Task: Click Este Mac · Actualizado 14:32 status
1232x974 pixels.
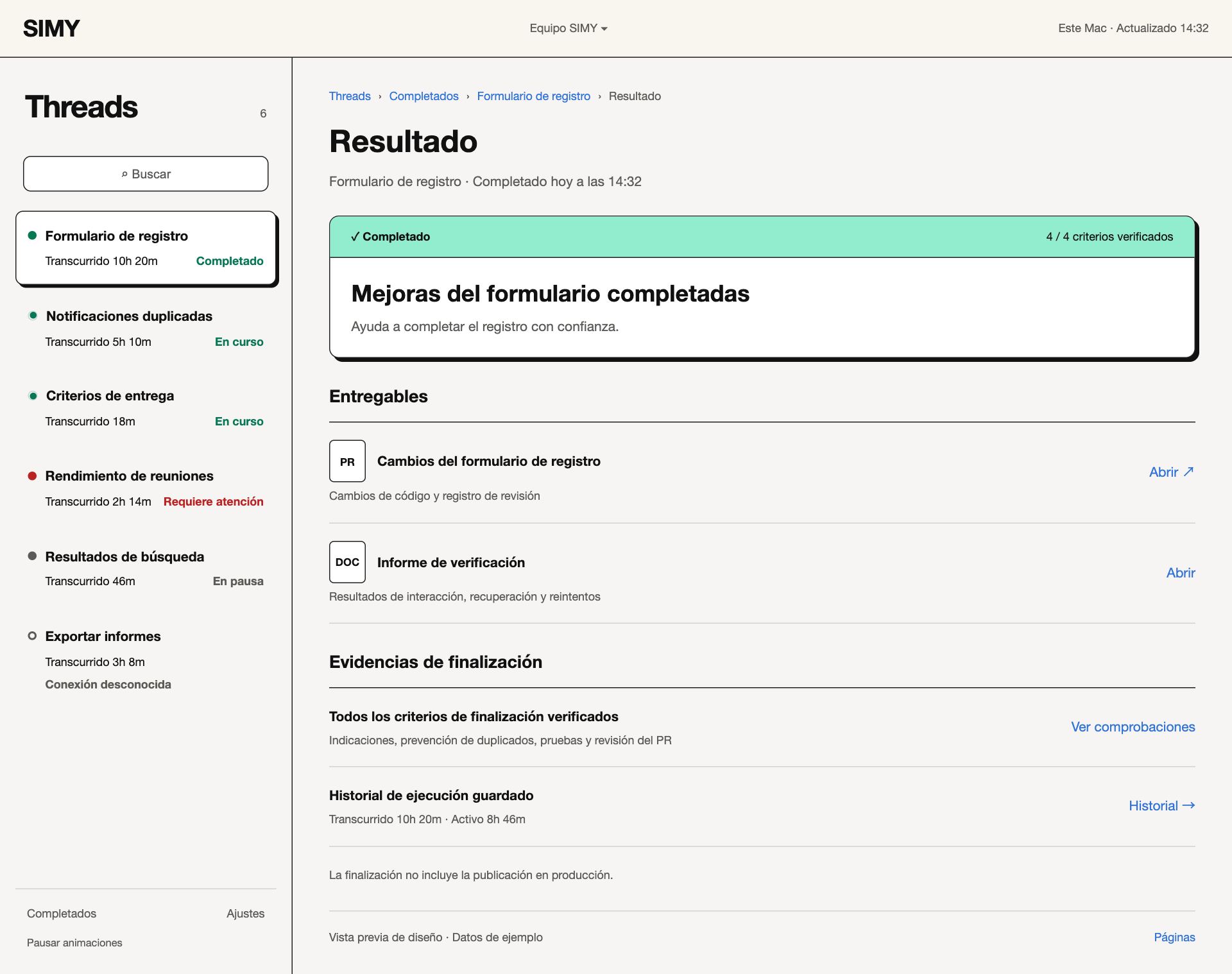Action: point(1133,28)
